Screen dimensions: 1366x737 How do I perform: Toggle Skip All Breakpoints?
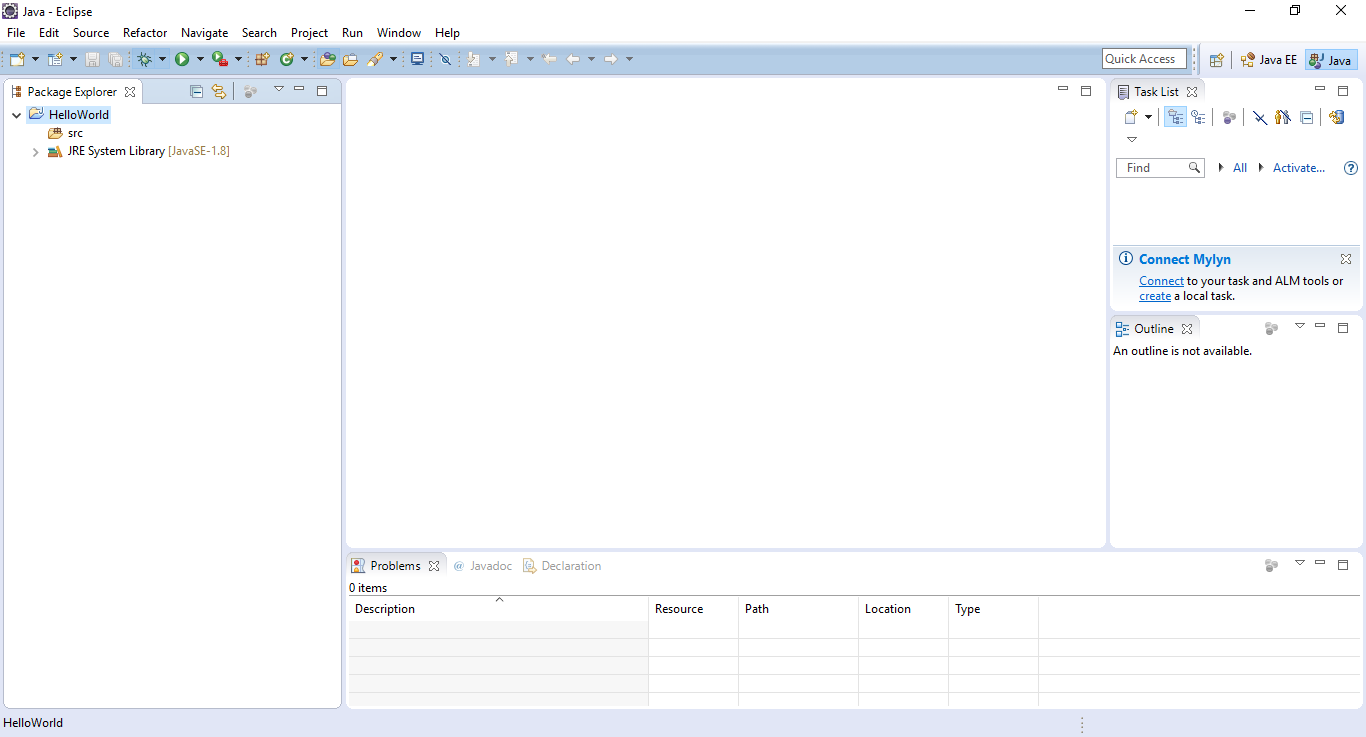pos(445,59)
